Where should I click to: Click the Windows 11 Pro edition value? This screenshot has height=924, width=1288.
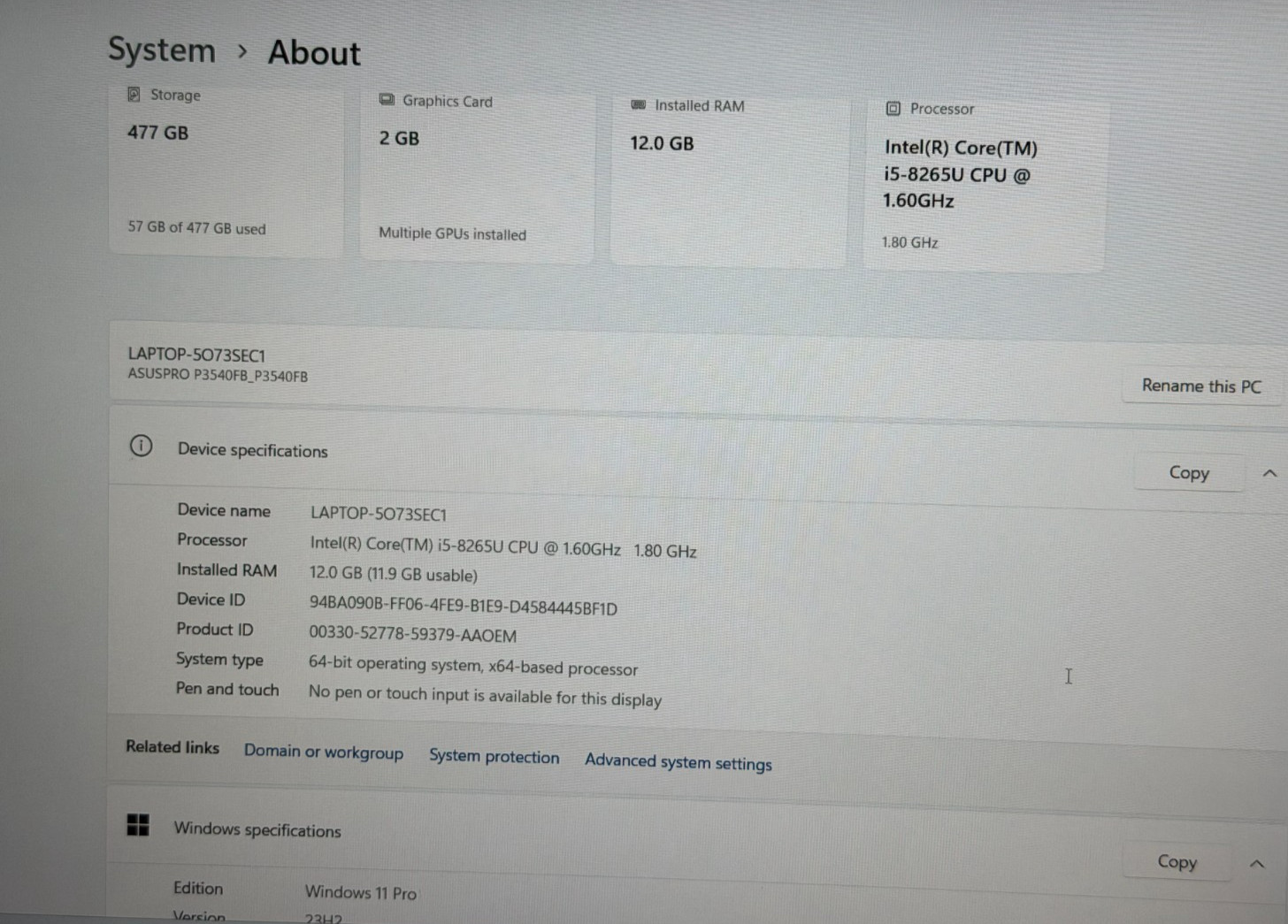tap(361, 893)
